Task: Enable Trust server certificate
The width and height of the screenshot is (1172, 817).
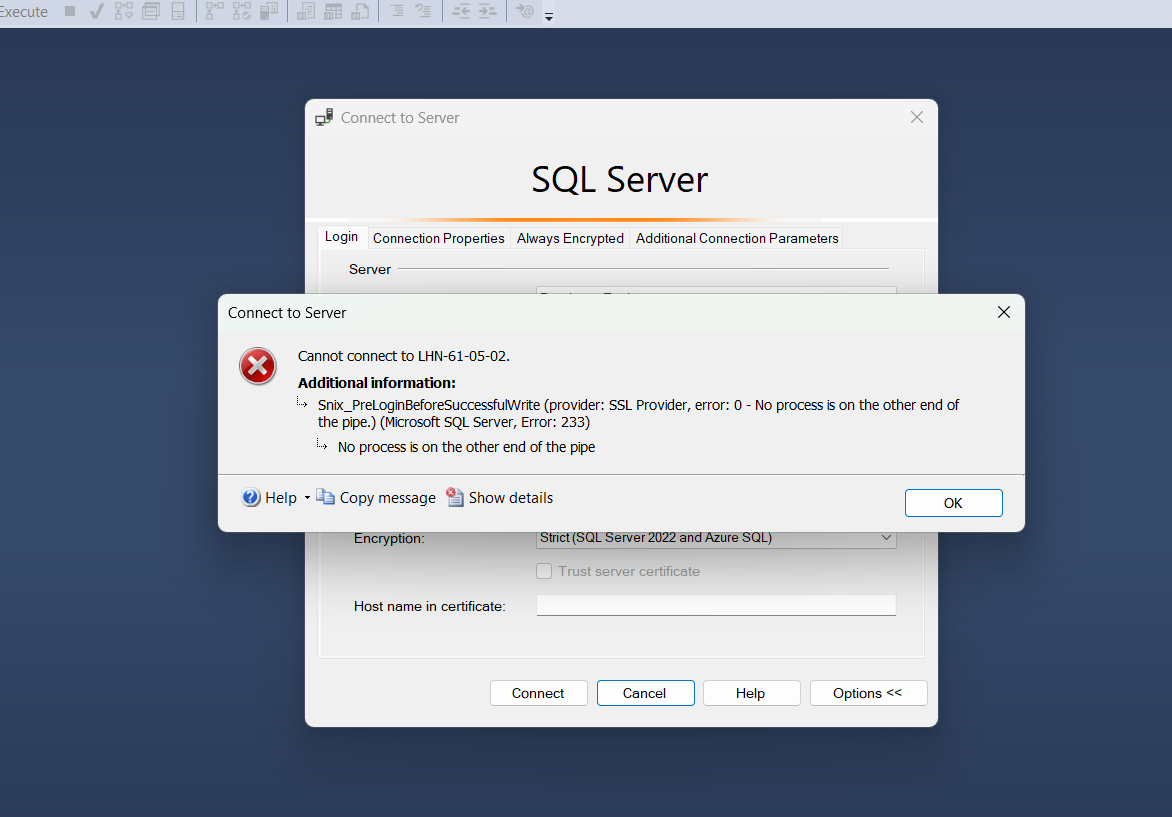Action: point(544,571)
